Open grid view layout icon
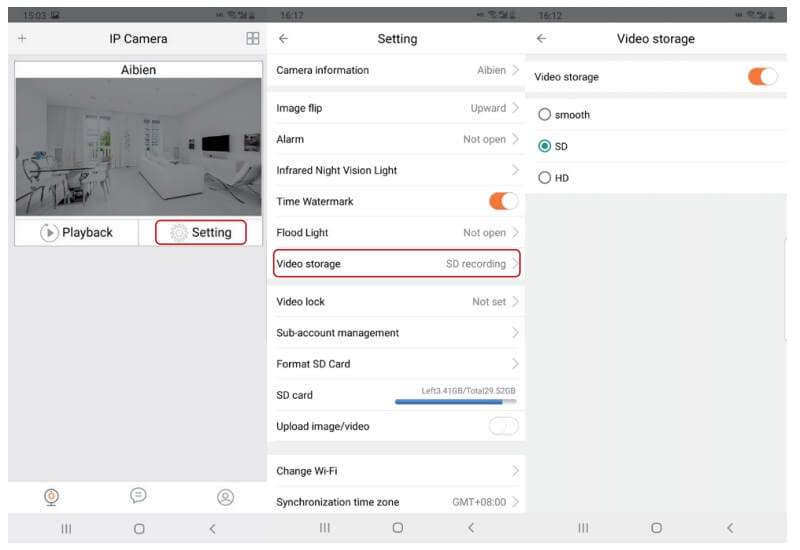Screen dimensions: 800x550 pyautogui.click(x=252, y=38)
